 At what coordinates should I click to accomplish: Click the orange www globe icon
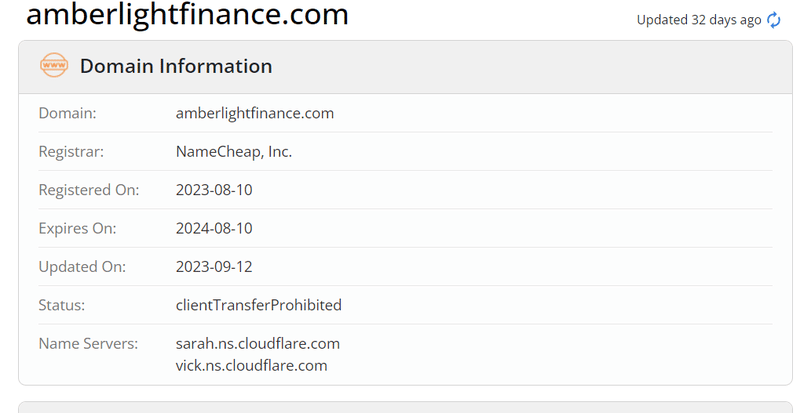pos(54,65)
